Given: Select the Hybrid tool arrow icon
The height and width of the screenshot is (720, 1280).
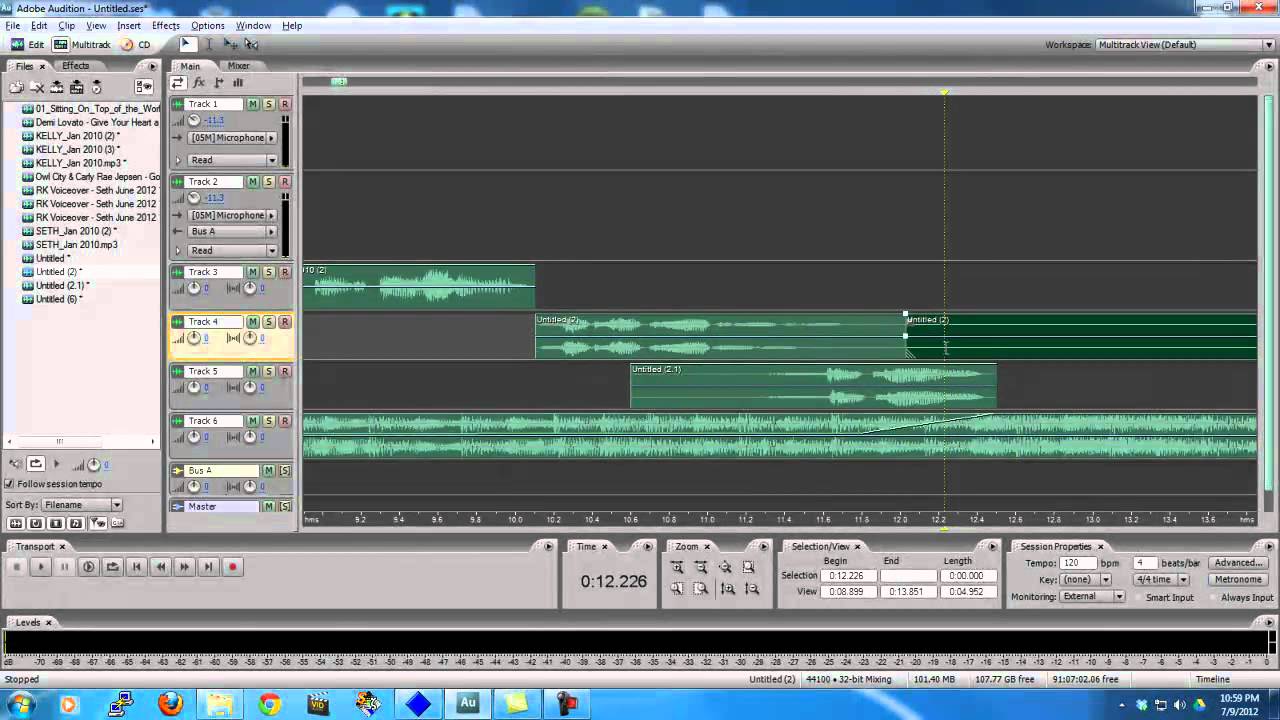Looking at the screenshot, I should (186, 44).
